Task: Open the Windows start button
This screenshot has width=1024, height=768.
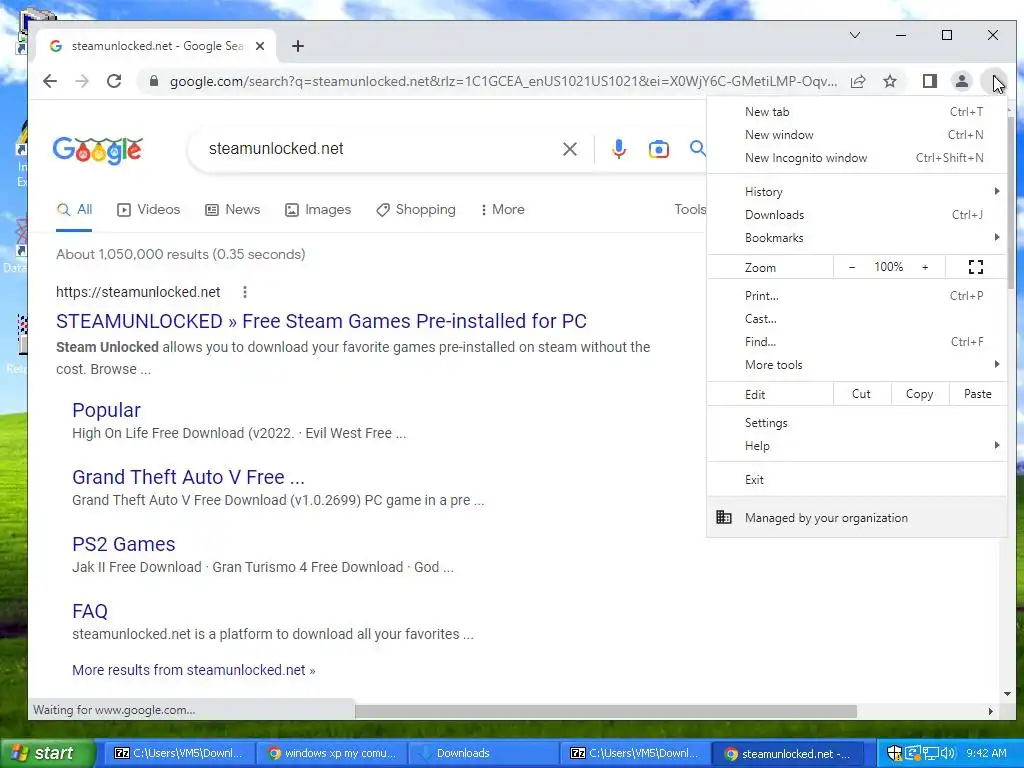Action: pos(48,753)
